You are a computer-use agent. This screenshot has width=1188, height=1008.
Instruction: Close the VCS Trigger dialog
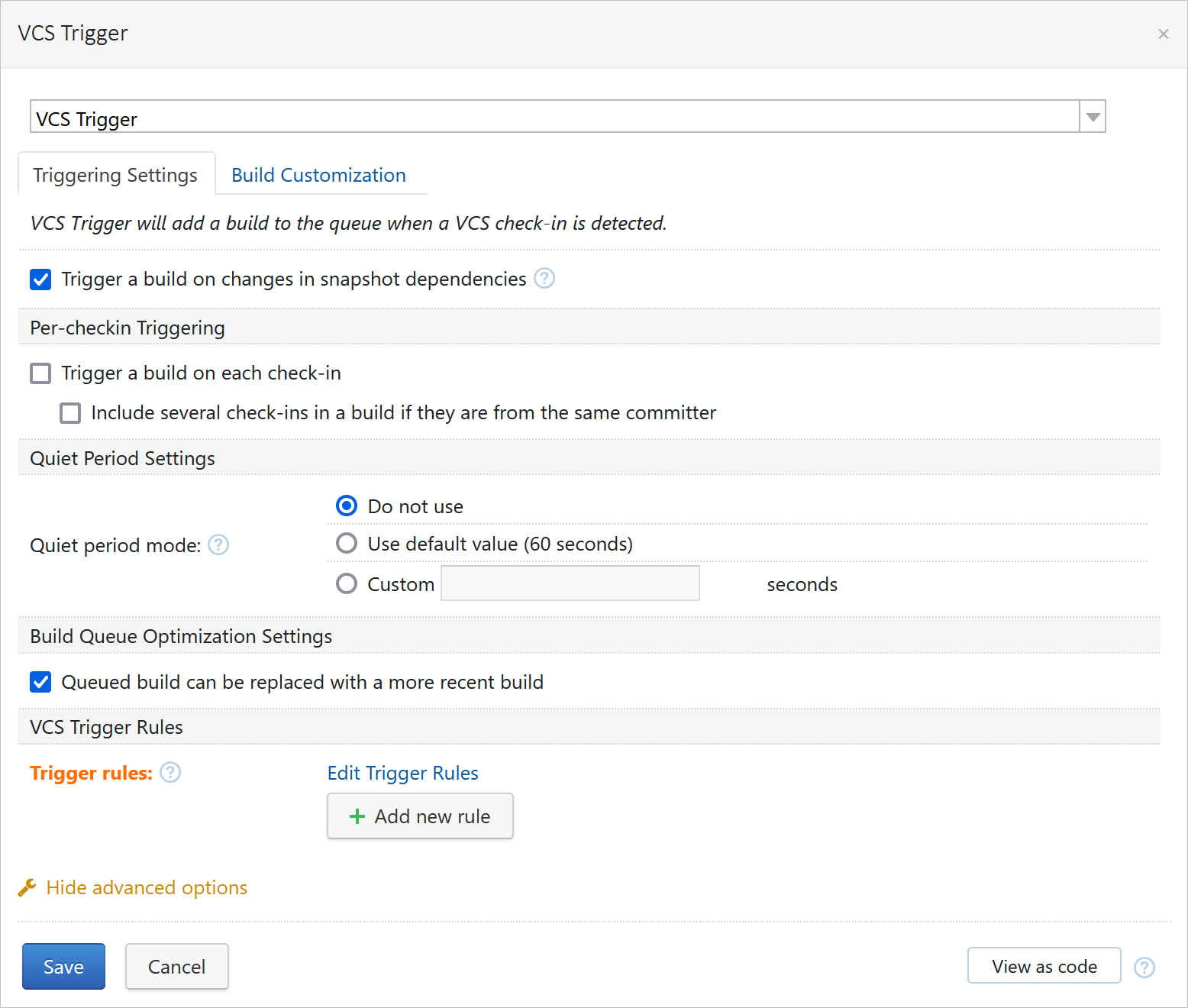(1163, 34)
